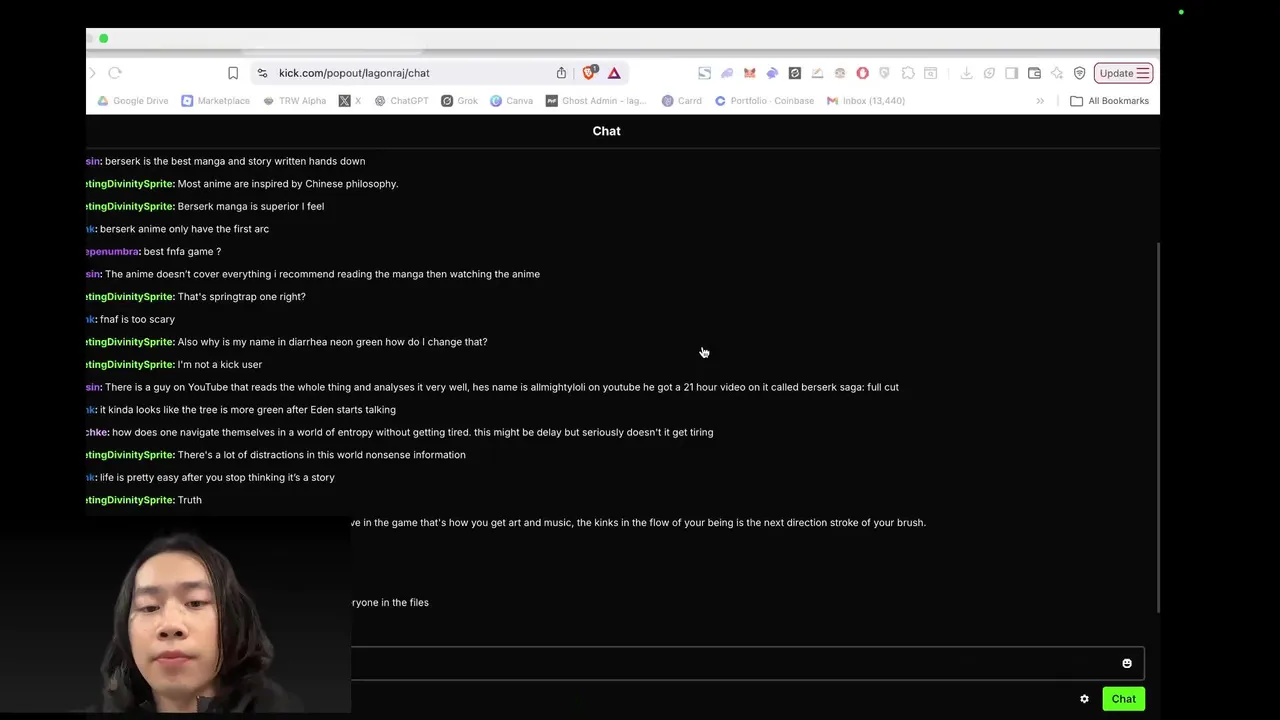This screenshot has height=720, width=1280.
Task: Open the Carrd bookmark
Action: 682,101
